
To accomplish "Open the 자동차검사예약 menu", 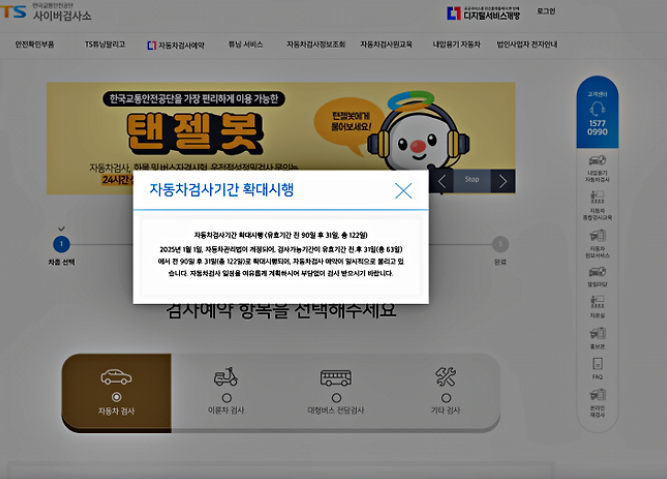I will (176, 45).
